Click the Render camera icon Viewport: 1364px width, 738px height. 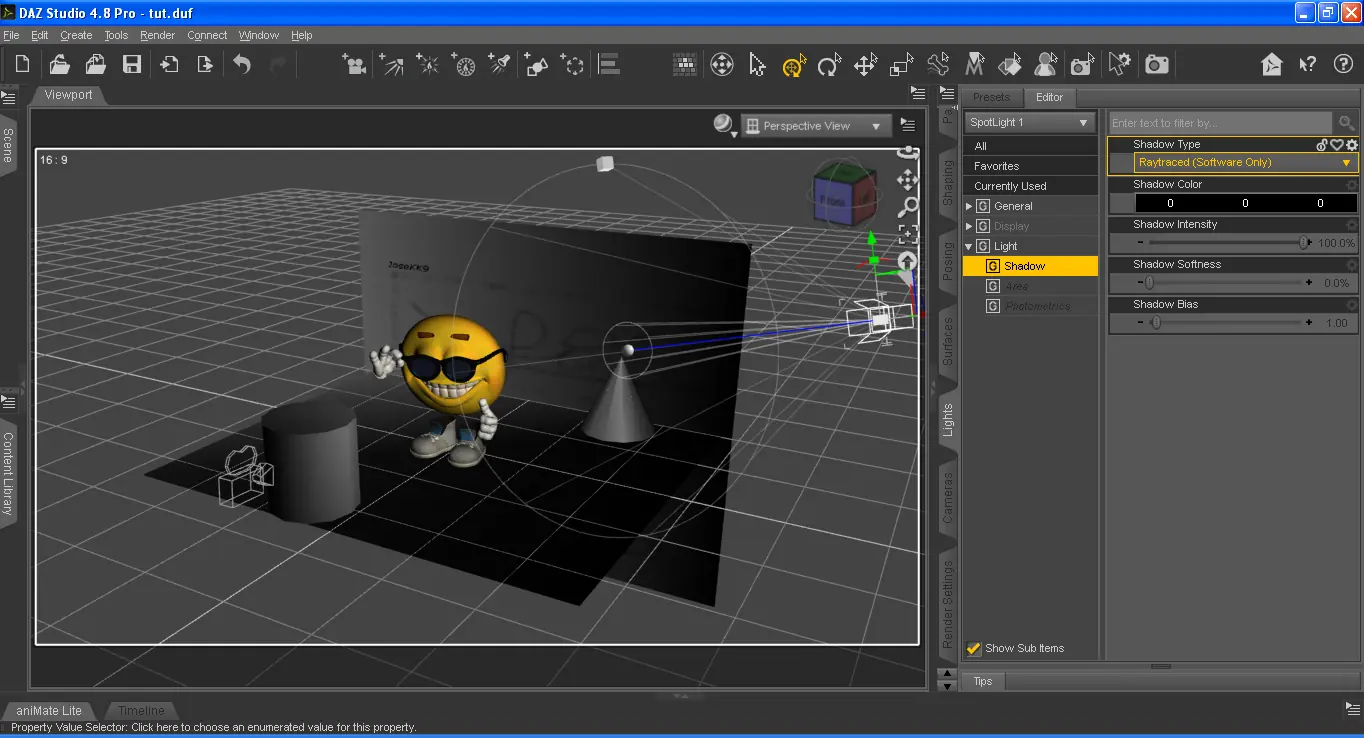coord(1157,65)
